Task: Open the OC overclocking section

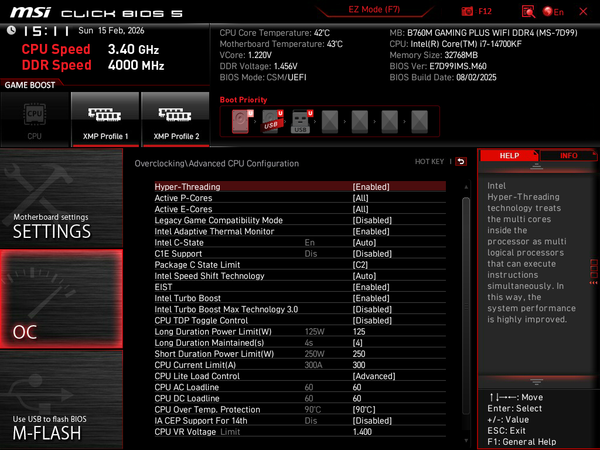Action: tap(61, 299)
